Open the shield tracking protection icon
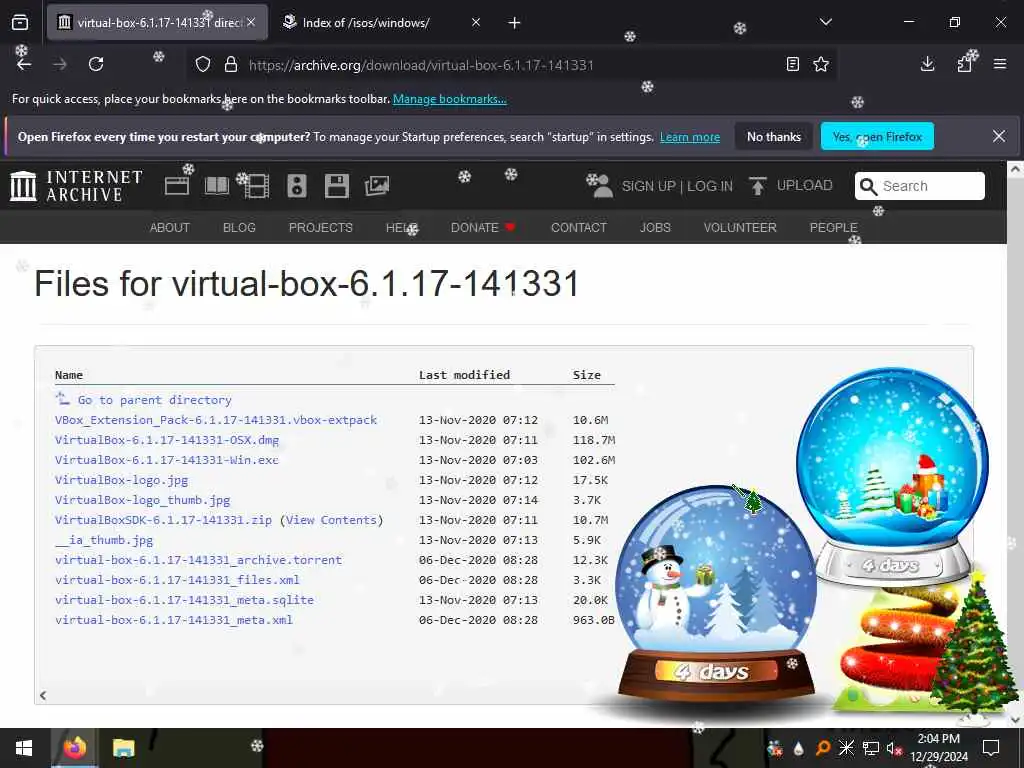Viewport: 1024px width, 768px height. (x=203, y=65)
